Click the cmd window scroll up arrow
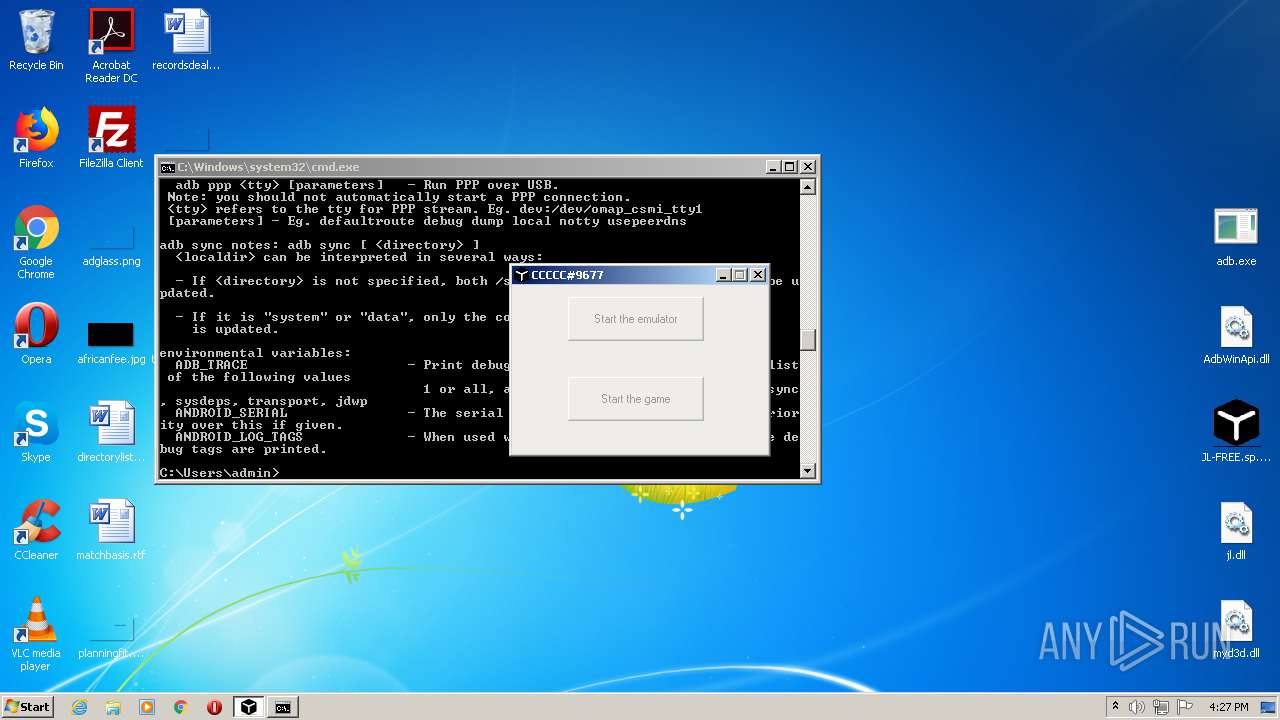 (x=808, y=187)
